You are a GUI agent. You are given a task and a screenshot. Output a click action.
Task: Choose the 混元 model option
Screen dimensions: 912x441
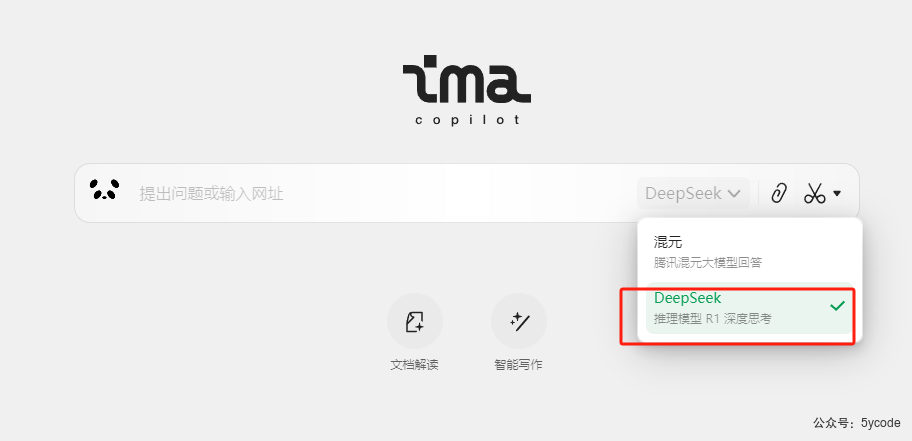click(750, 251)
